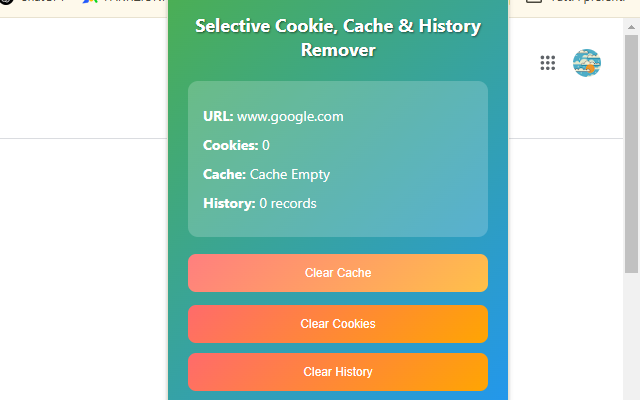Open the Google account profile avatar
This screenshot has height=400, width=640.
pyautogui.click(x=586, y=63)
